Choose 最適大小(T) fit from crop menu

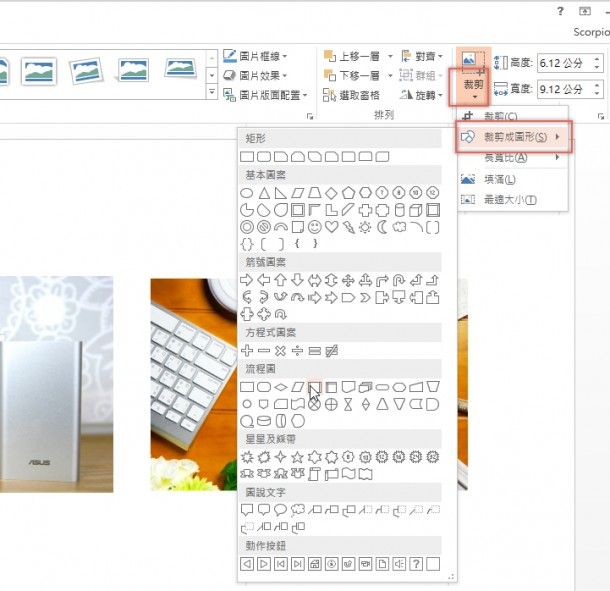click(x=513, y=200)
